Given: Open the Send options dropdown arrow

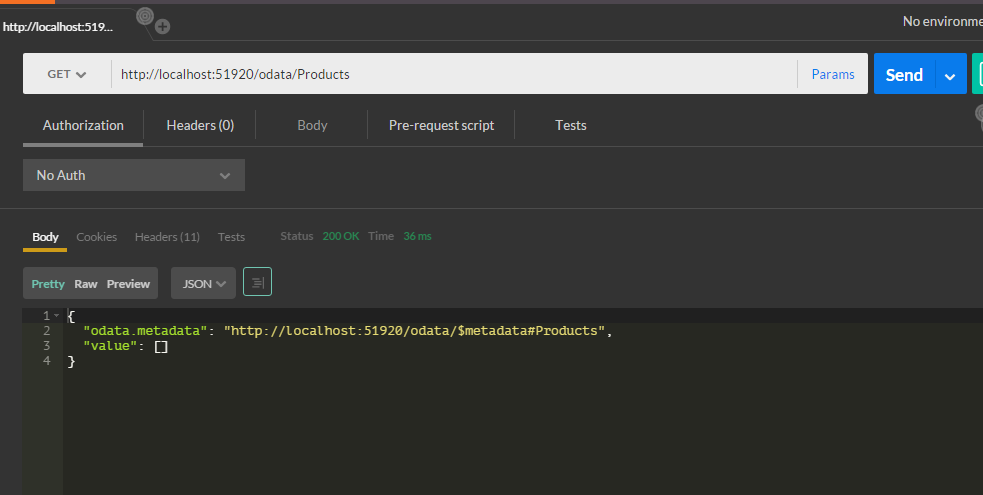Looking at the screenshot, I should point(950,75).
